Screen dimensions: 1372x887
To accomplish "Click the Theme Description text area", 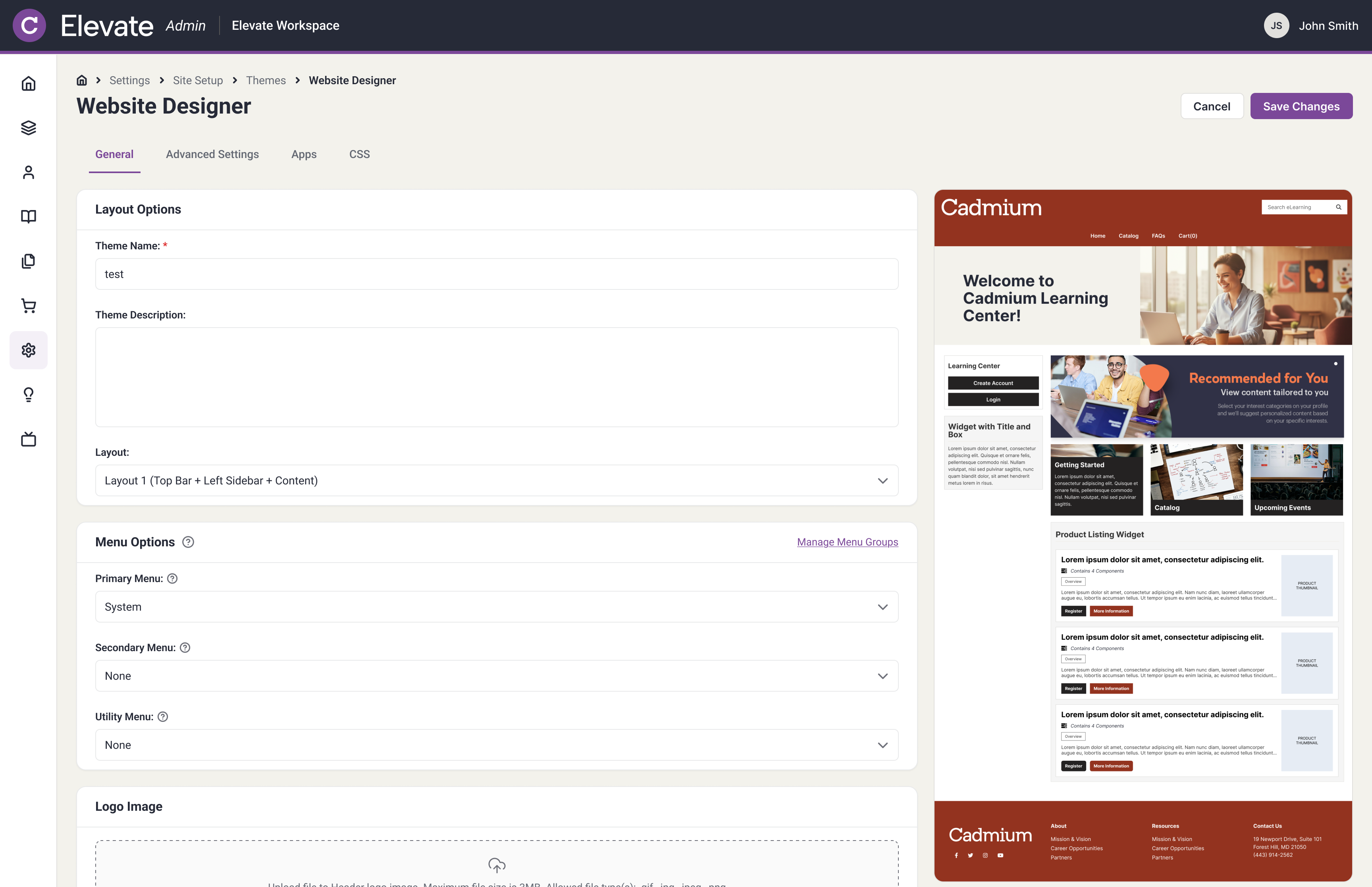I will pyautogui.click(x=496, y=377).
